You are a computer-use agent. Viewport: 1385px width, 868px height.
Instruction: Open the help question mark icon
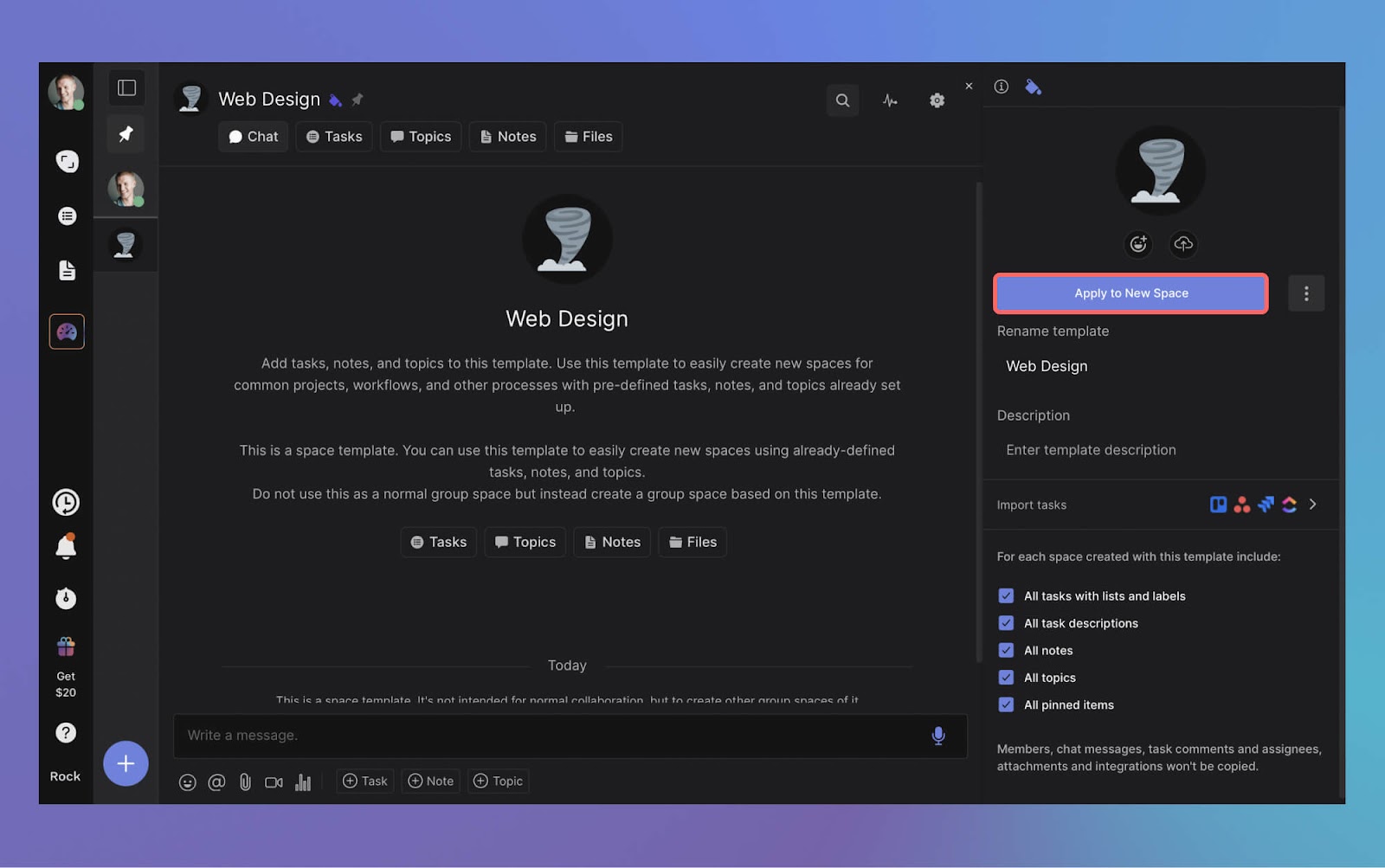(66, 733)
